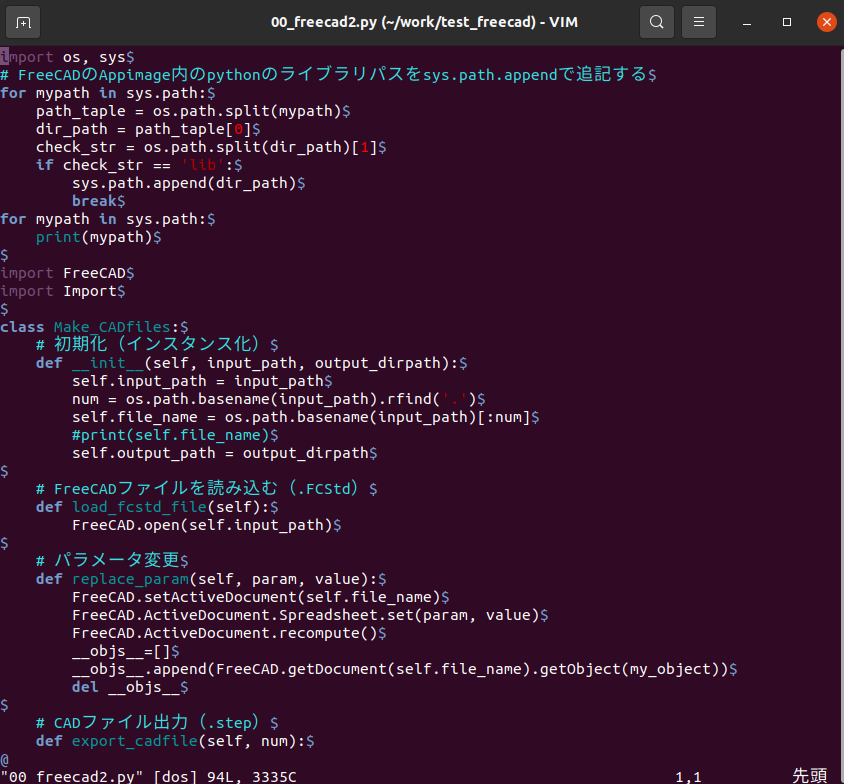Click 'def export_cadfile(self, num):' line

click(x=175, y=741)
